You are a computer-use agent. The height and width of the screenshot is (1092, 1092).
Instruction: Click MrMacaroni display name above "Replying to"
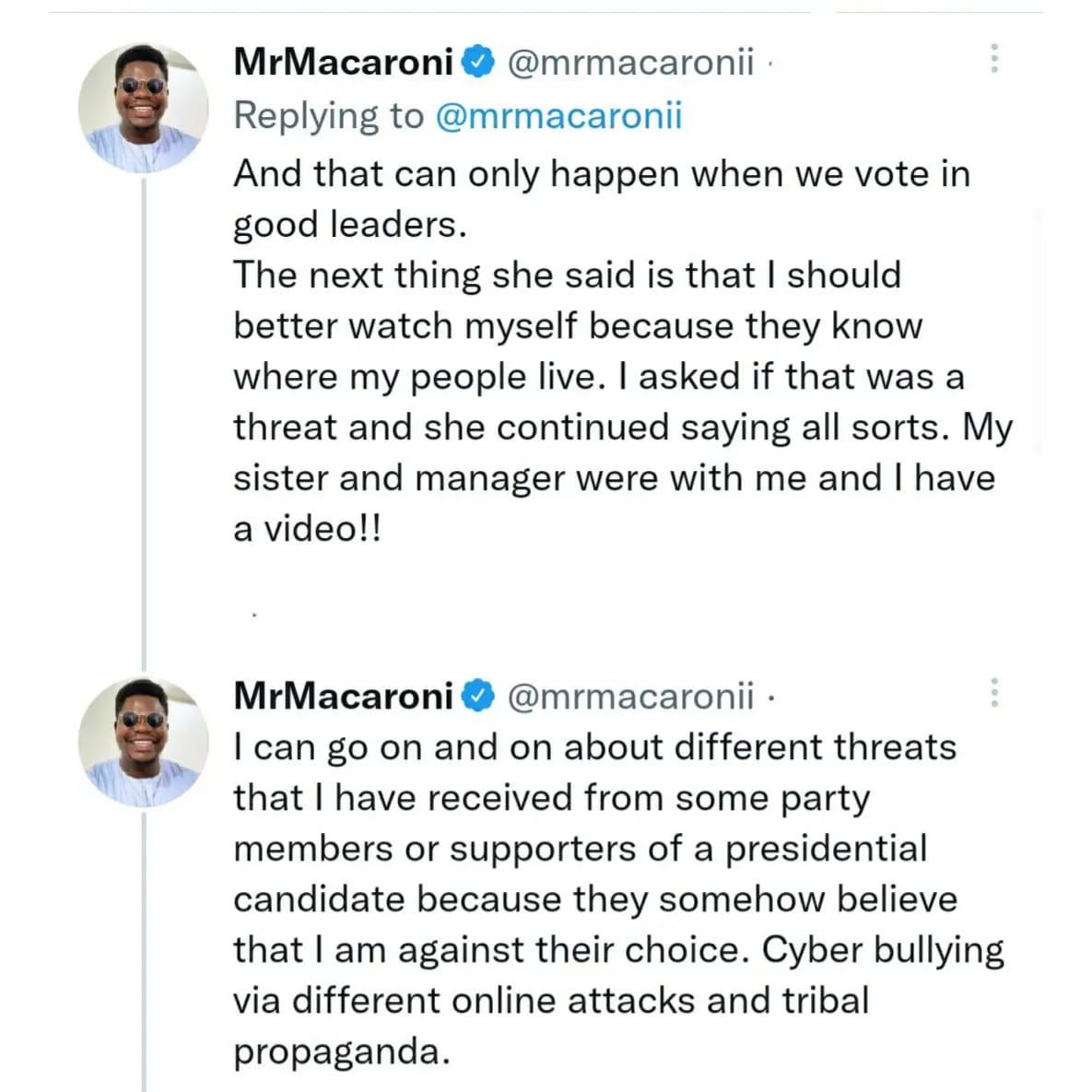344,63
